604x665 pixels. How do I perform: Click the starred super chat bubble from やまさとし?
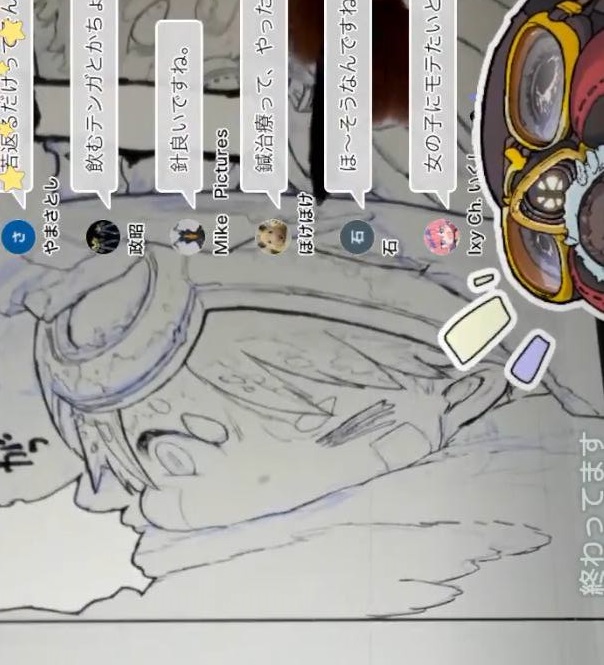tap(15, 104)
